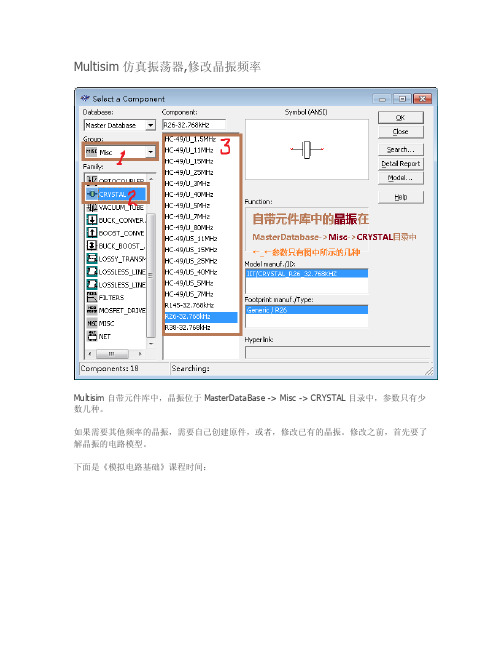Select component HC-49/U_3MHz
The width and height of the screenshot is (502, 649).
pos(187,183)
